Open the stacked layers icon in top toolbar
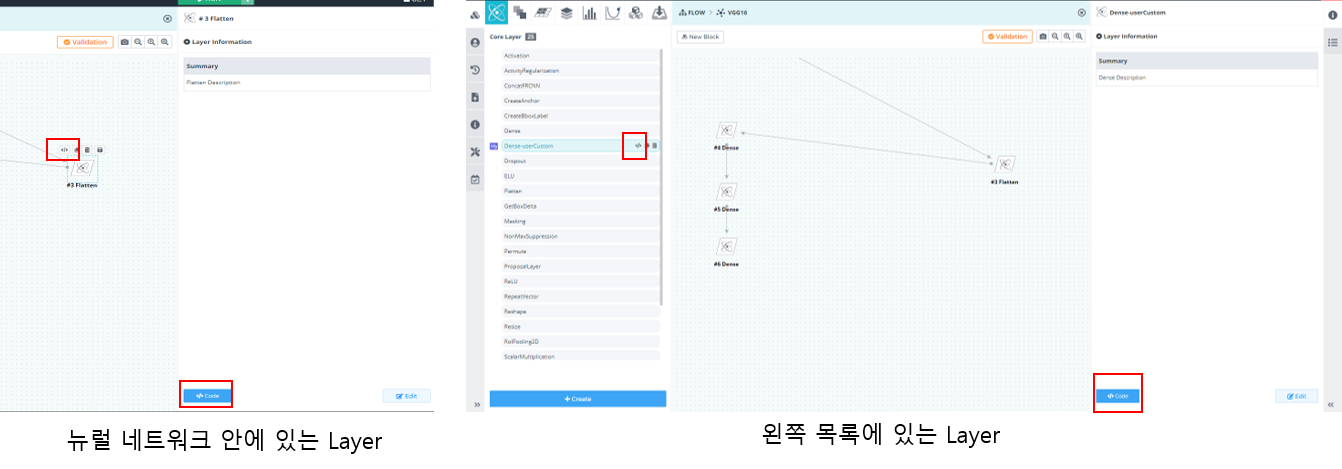The height and width of the screenshot is (469, 1342). (x=567, y=13)
